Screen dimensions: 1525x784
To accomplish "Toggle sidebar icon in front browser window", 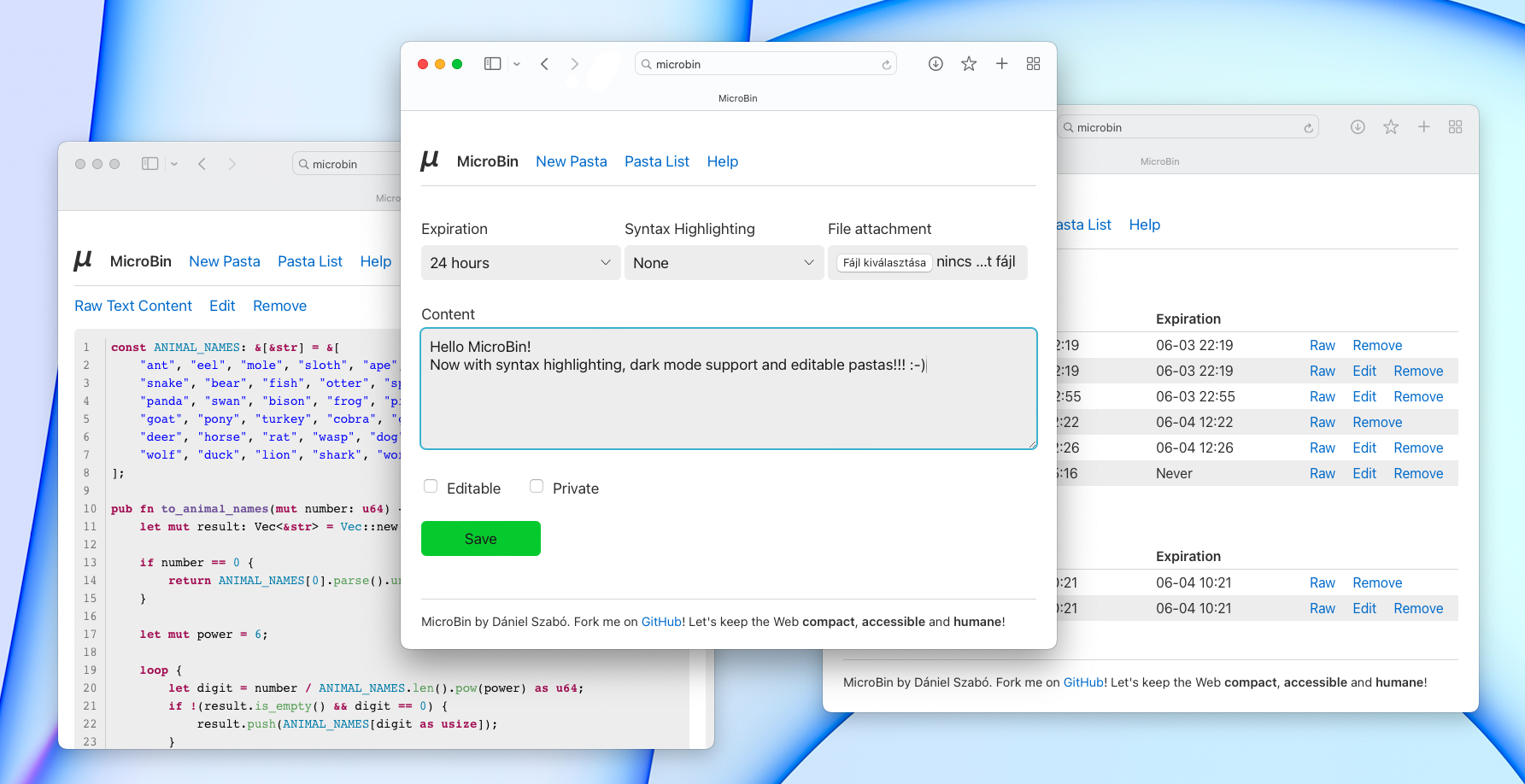I will [x=492, y=64].
